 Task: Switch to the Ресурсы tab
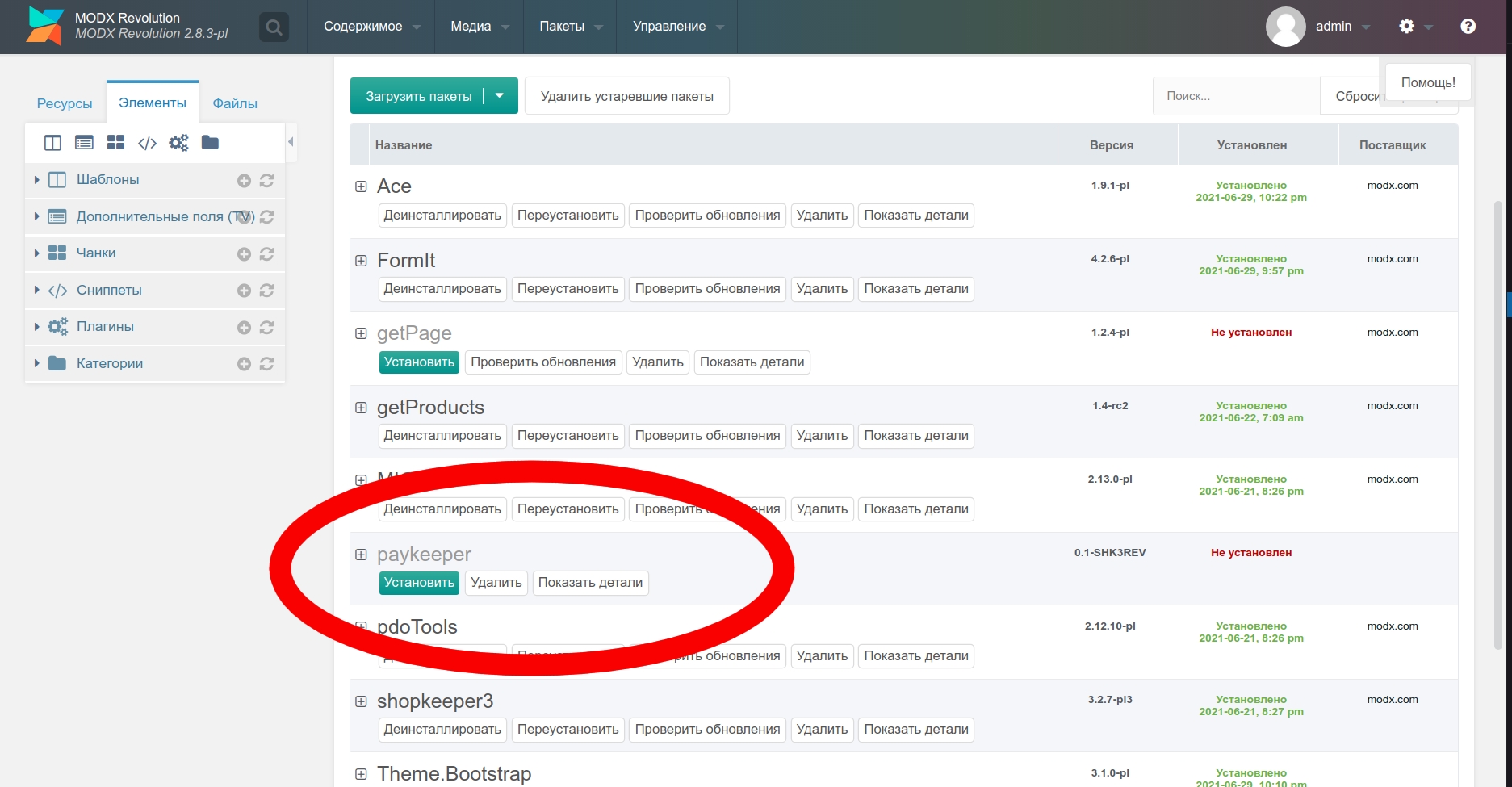(65, 103)
